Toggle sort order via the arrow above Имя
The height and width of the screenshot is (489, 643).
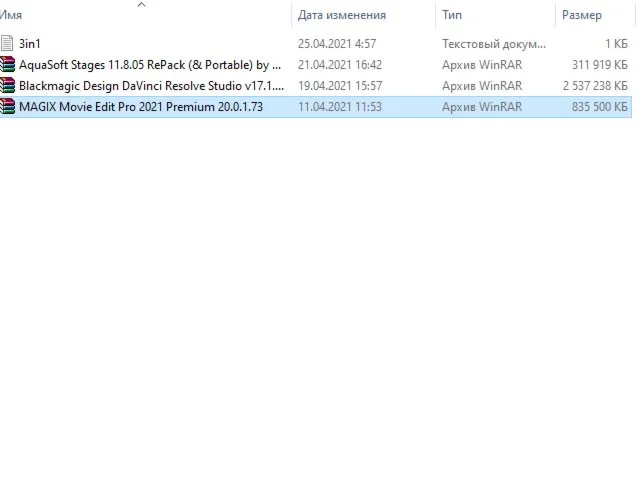tap(141, 5)
